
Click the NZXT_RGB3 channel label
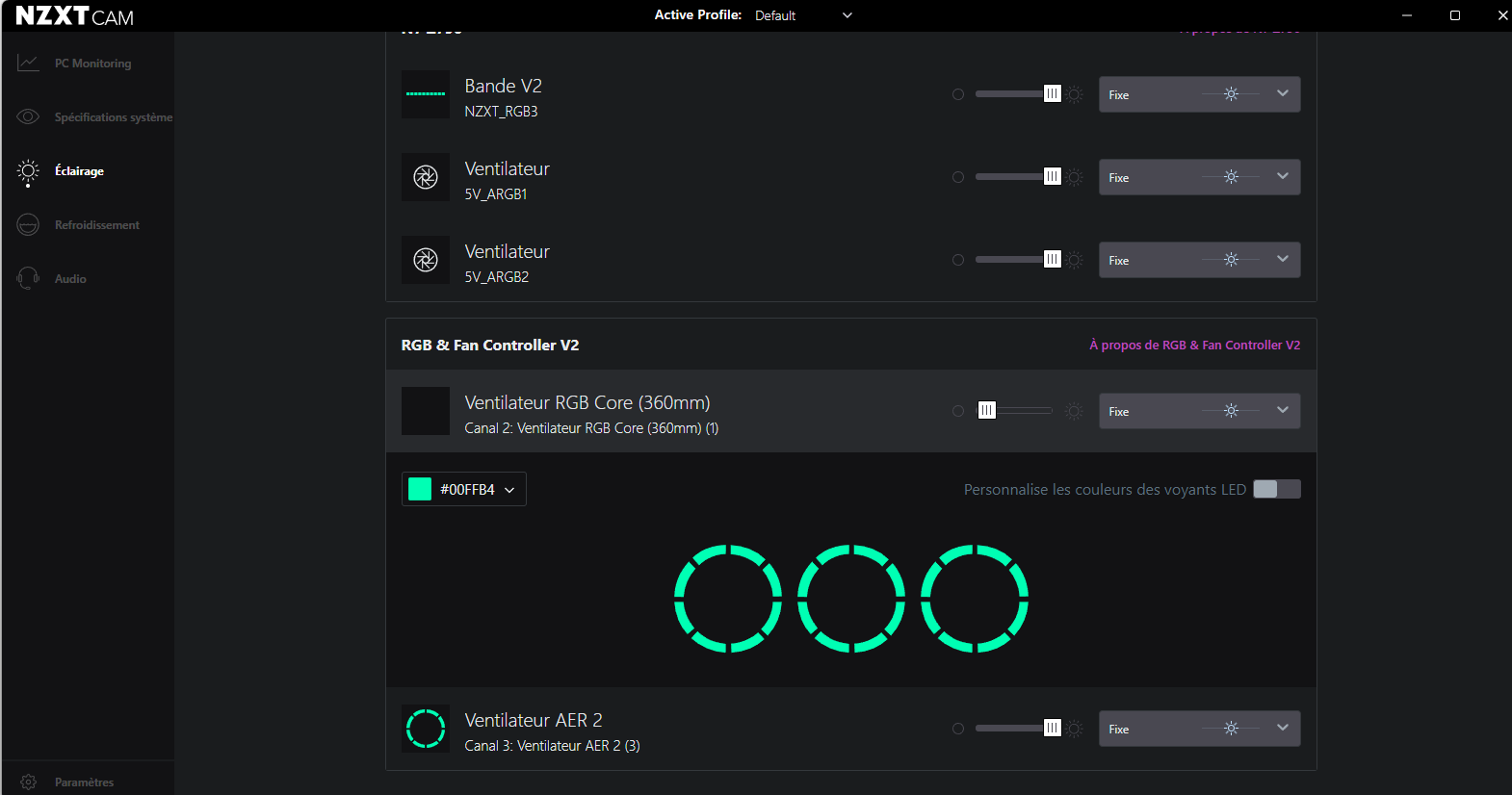pos(501,112)
